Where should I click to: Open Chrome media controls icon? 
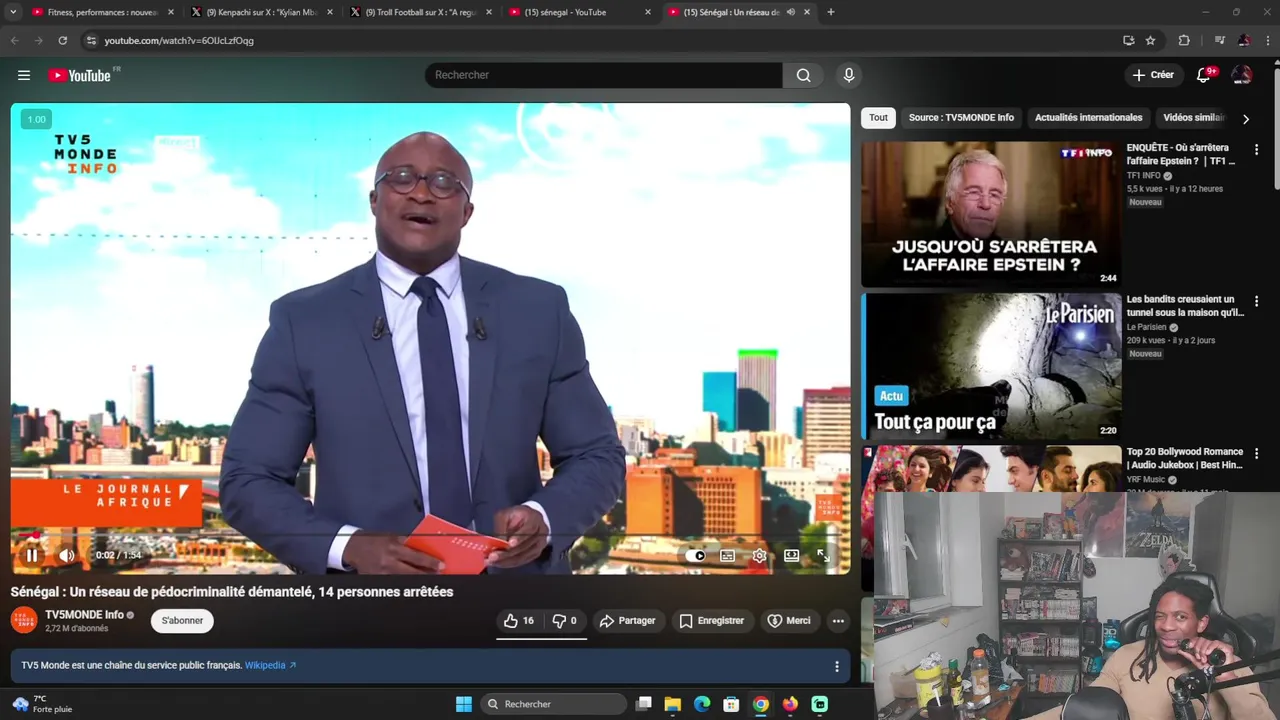pyautogui.click(x=1220, y=41)
